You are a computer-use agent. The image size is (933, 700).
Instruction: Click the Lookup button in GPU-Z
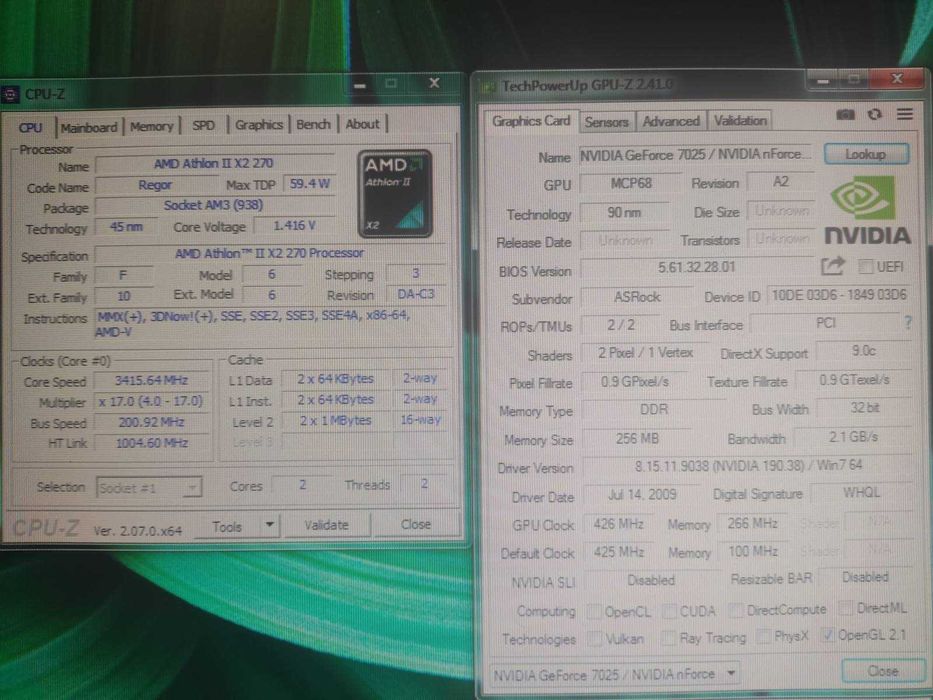tap(866, 154)
